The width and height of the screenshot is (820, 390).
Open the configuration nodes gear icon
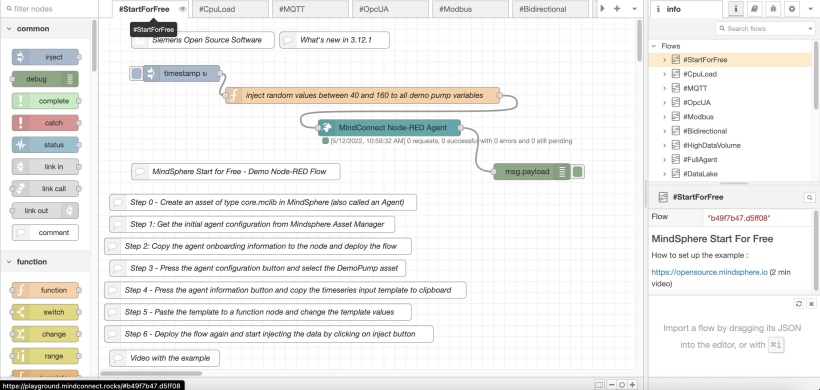[792, 9]
